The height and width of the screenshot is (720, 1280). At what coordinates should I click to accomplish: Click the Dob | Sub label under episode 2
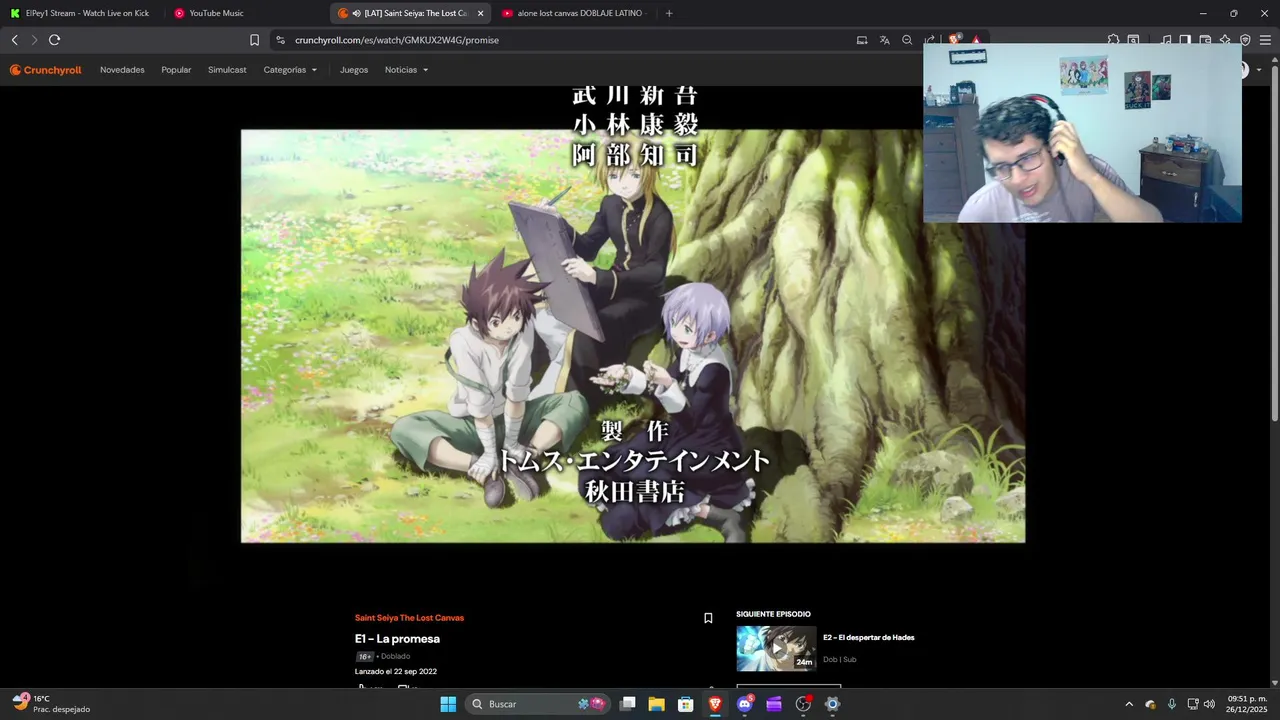pyautogui.click(x=840, y=660)
